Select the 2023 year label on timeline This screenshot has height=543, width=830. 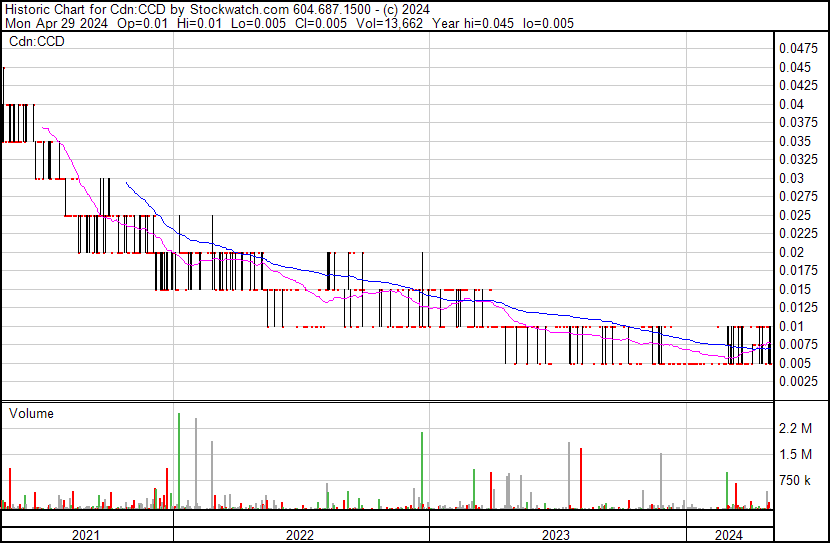pyautogui.click(x=555, y=535)
